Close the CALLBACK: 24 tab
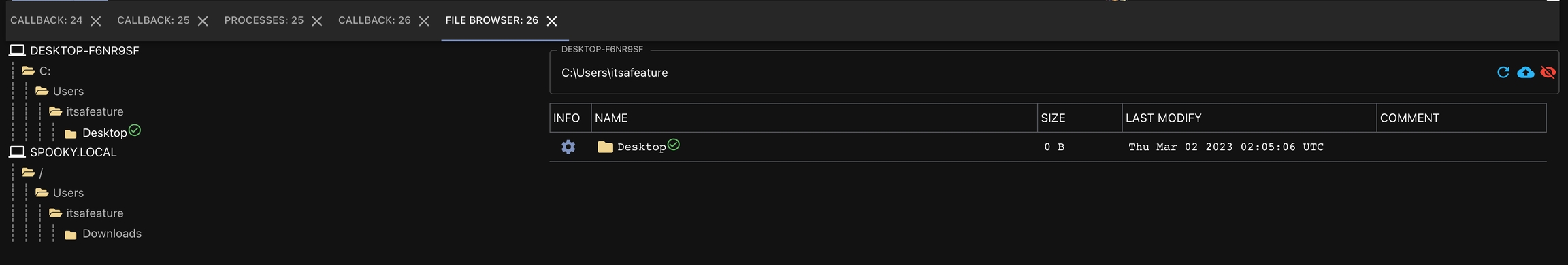Image resolution: width=1568 pixels, height=265 pixels. tap(96, 21)
